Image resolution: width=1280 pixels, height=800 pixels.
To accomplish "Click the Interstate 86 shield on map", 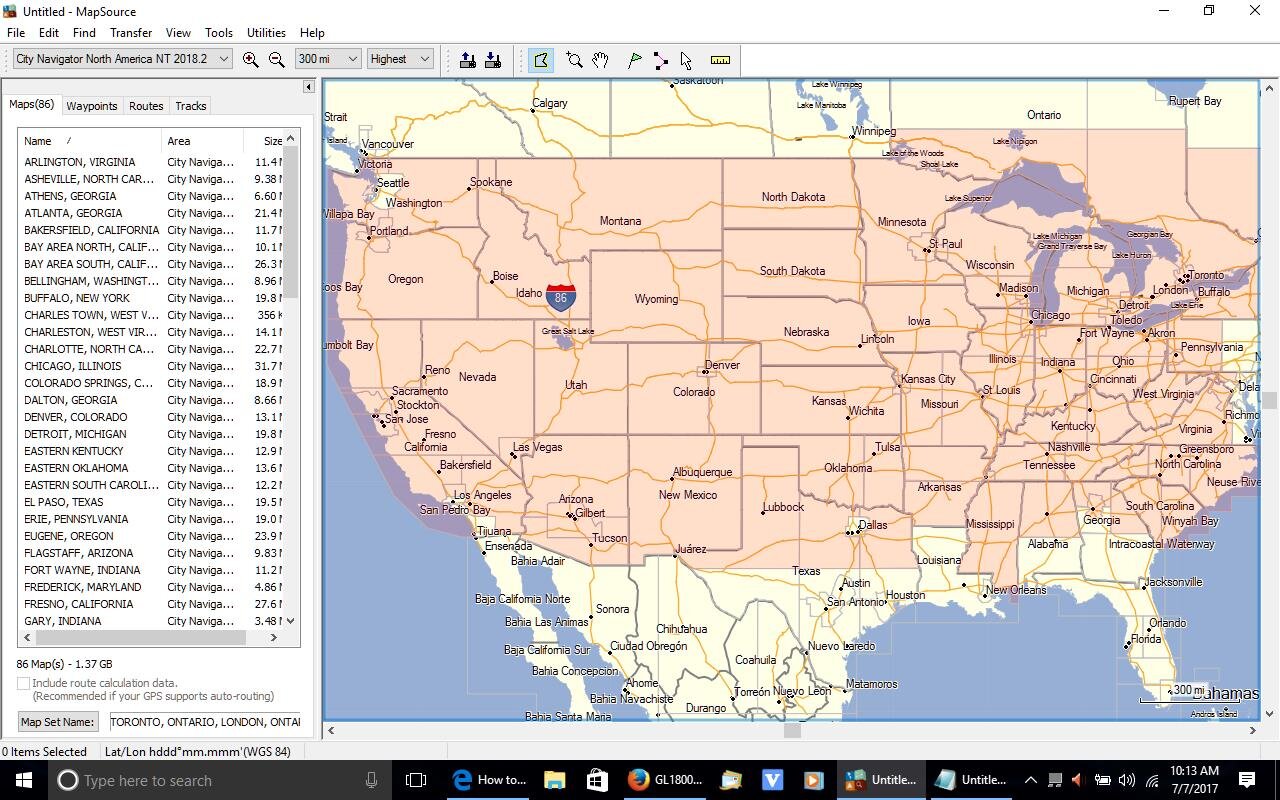I will point(561,297).
